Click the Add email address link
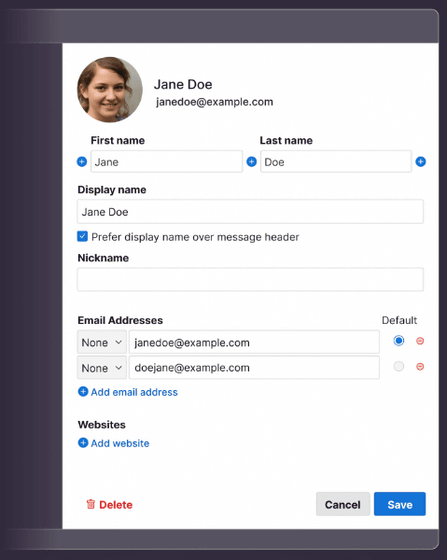 pos(134,392)
